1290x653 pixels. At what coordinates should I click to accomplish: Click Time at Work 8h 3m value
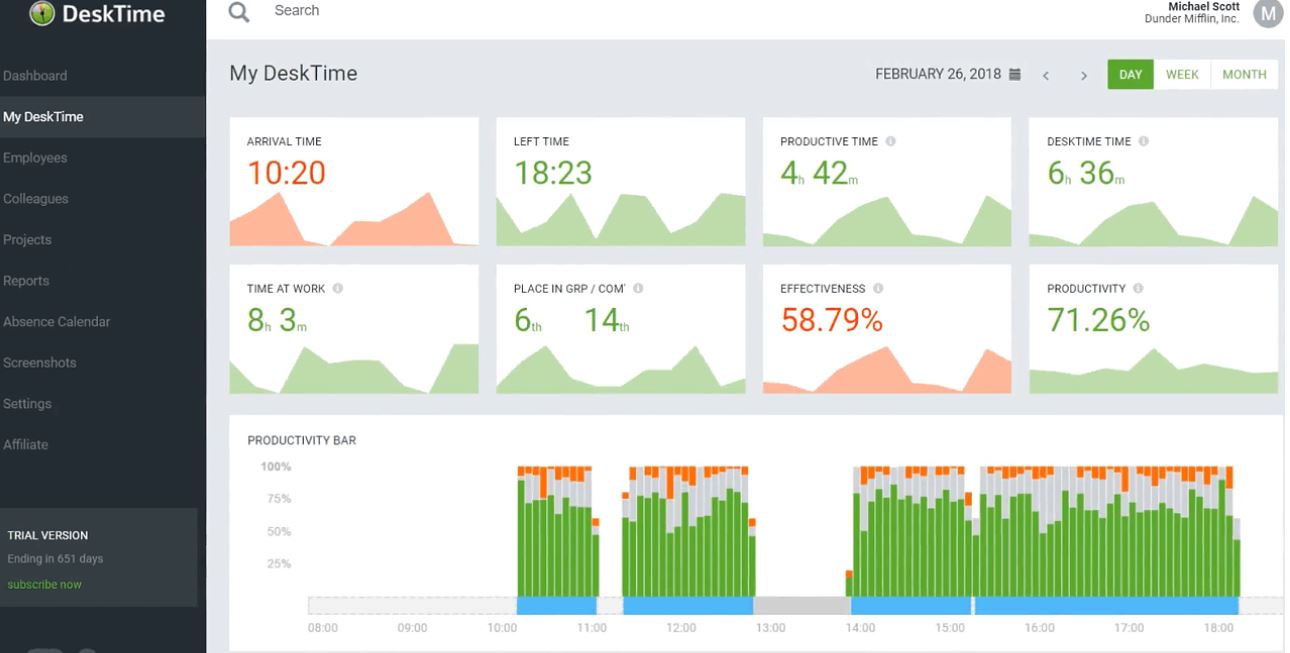(x=277, y=320)
